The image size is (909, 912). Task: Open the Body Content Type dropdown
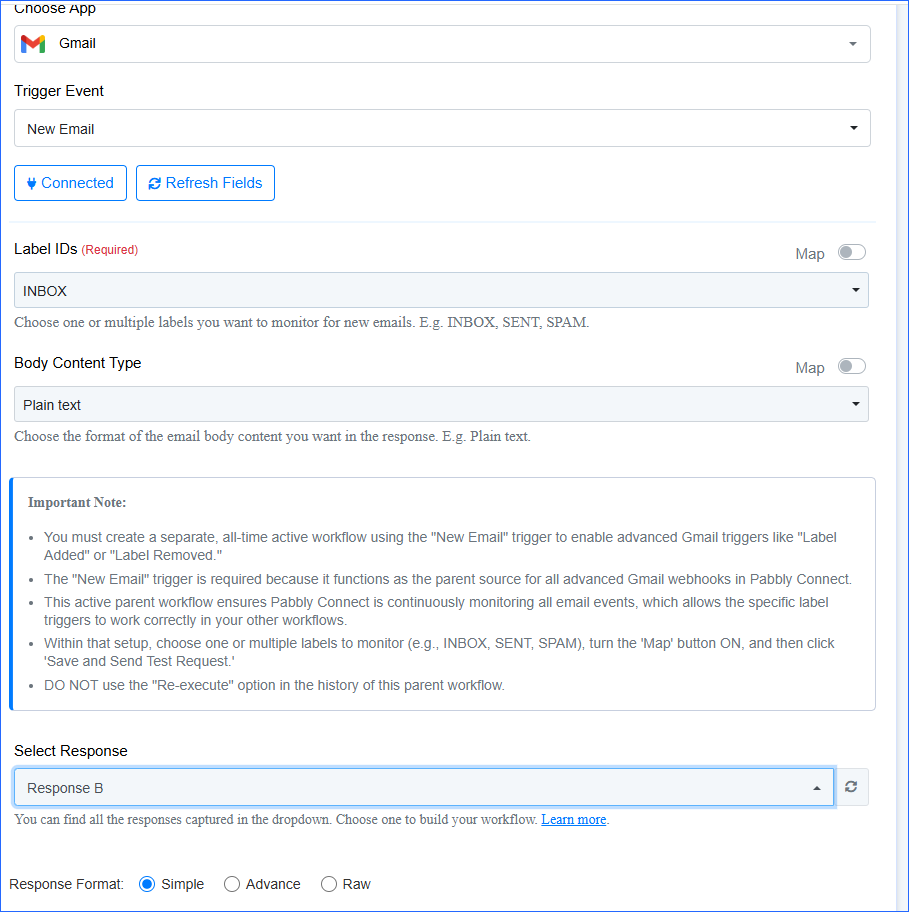pos(441,404)
